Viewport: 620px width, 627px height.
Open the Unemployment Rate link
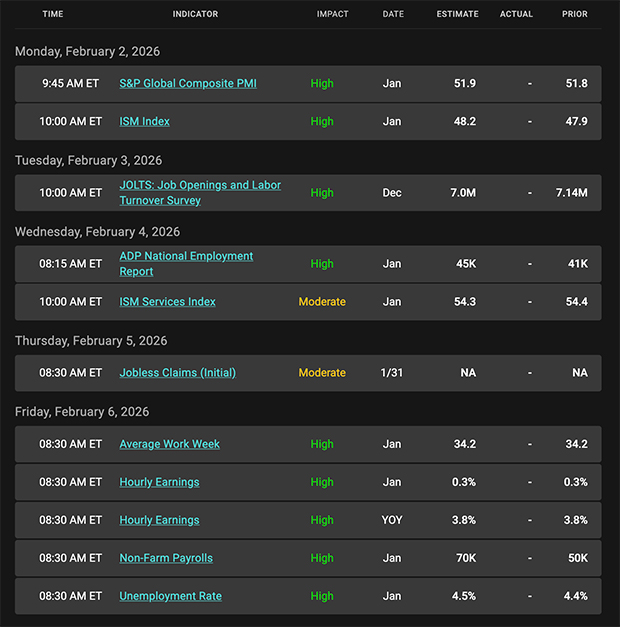click(170, 596)
